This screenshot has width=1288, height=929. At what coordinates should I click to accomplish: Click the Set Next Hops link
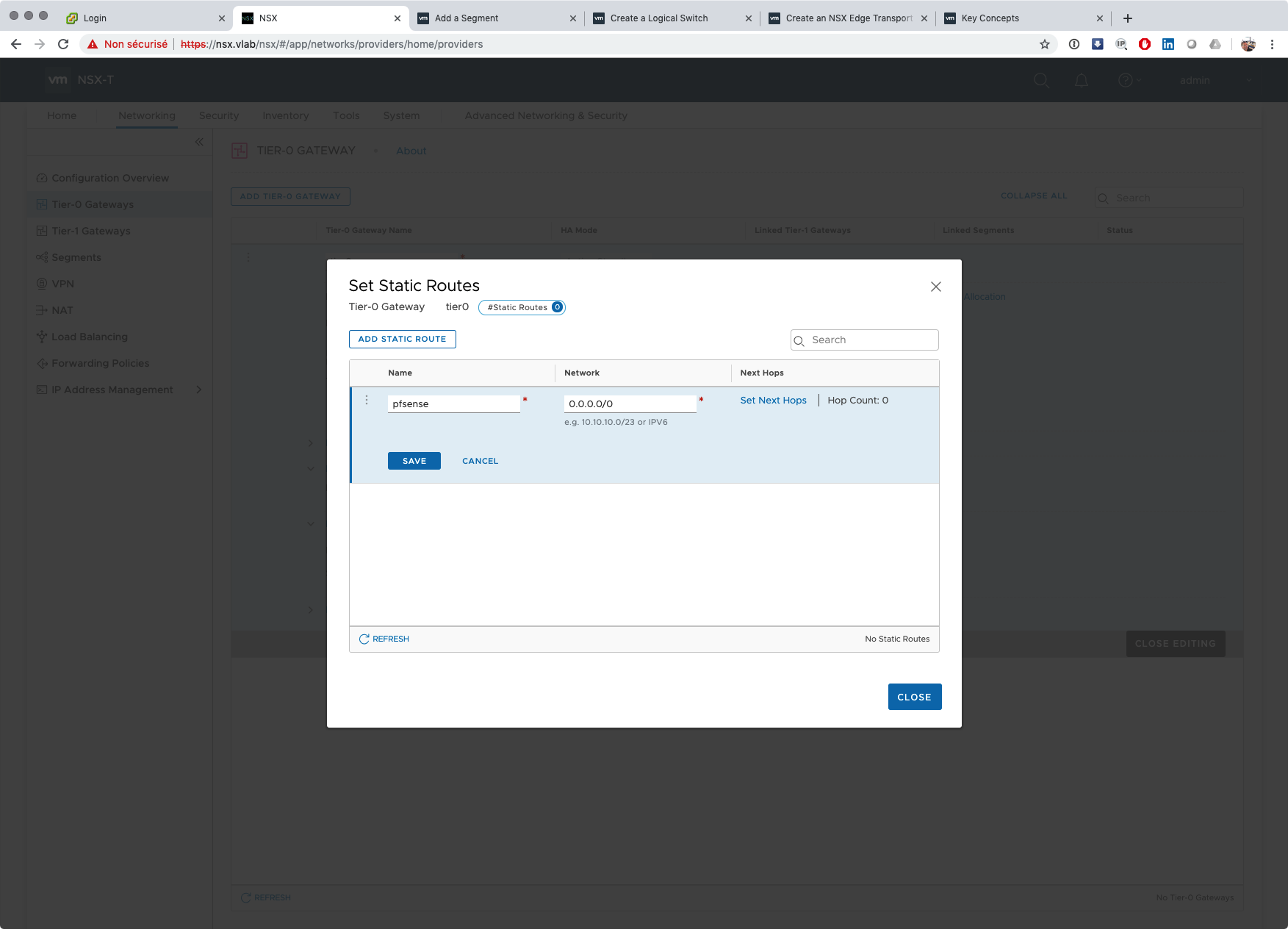click(773, 401)
